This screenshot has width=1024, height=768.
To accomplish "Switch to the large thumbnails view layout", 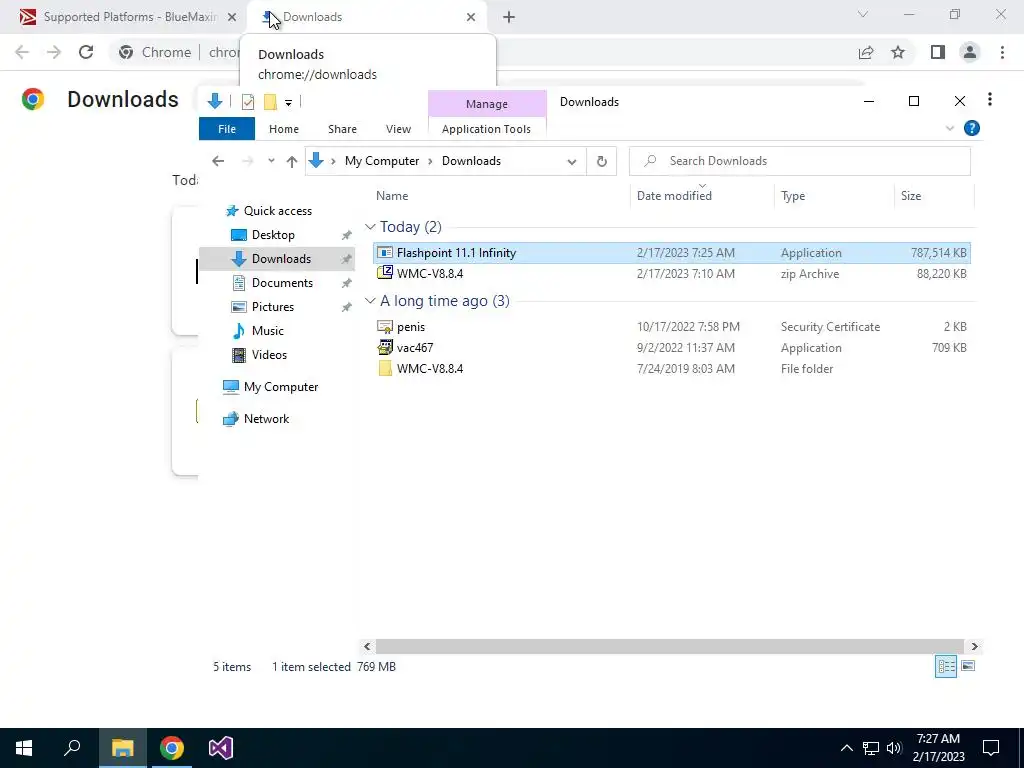I will 968,666.
